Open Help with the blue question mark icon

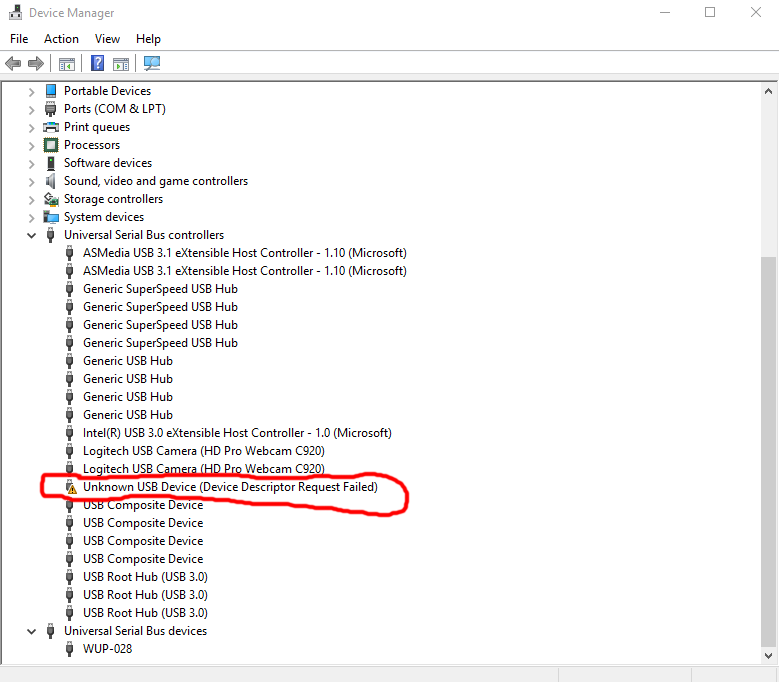(x=97, y=63)
